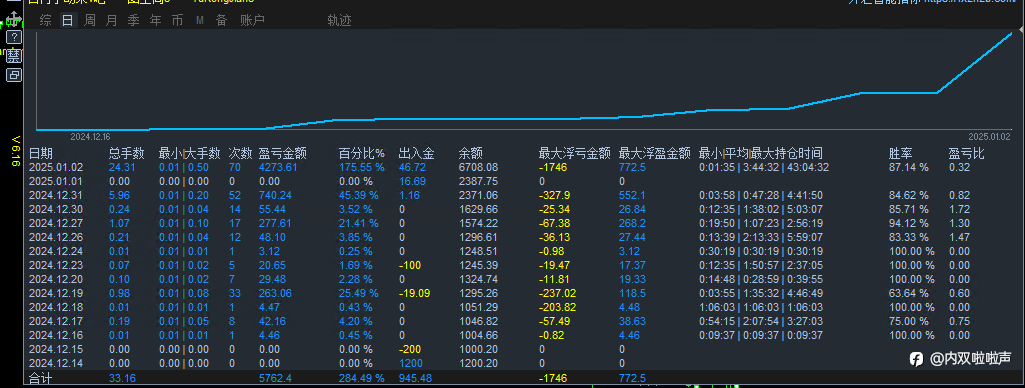Click the profit ratio 1.72
Screen dimensions: 1025x388
(958, 209)
